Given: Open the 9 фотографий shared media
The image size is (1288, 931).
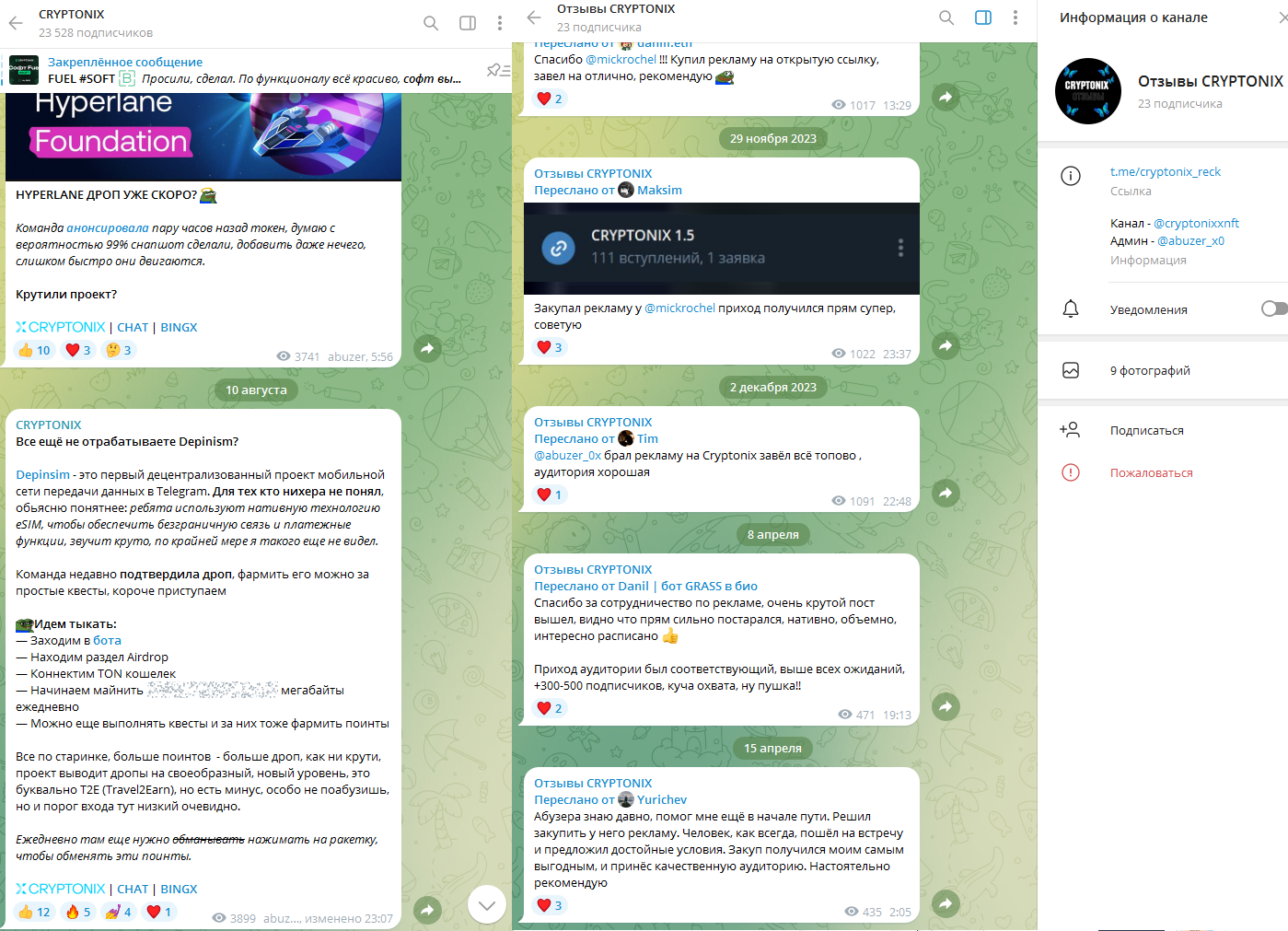Looking at the screenshot, I should (x=1163, y=370).
